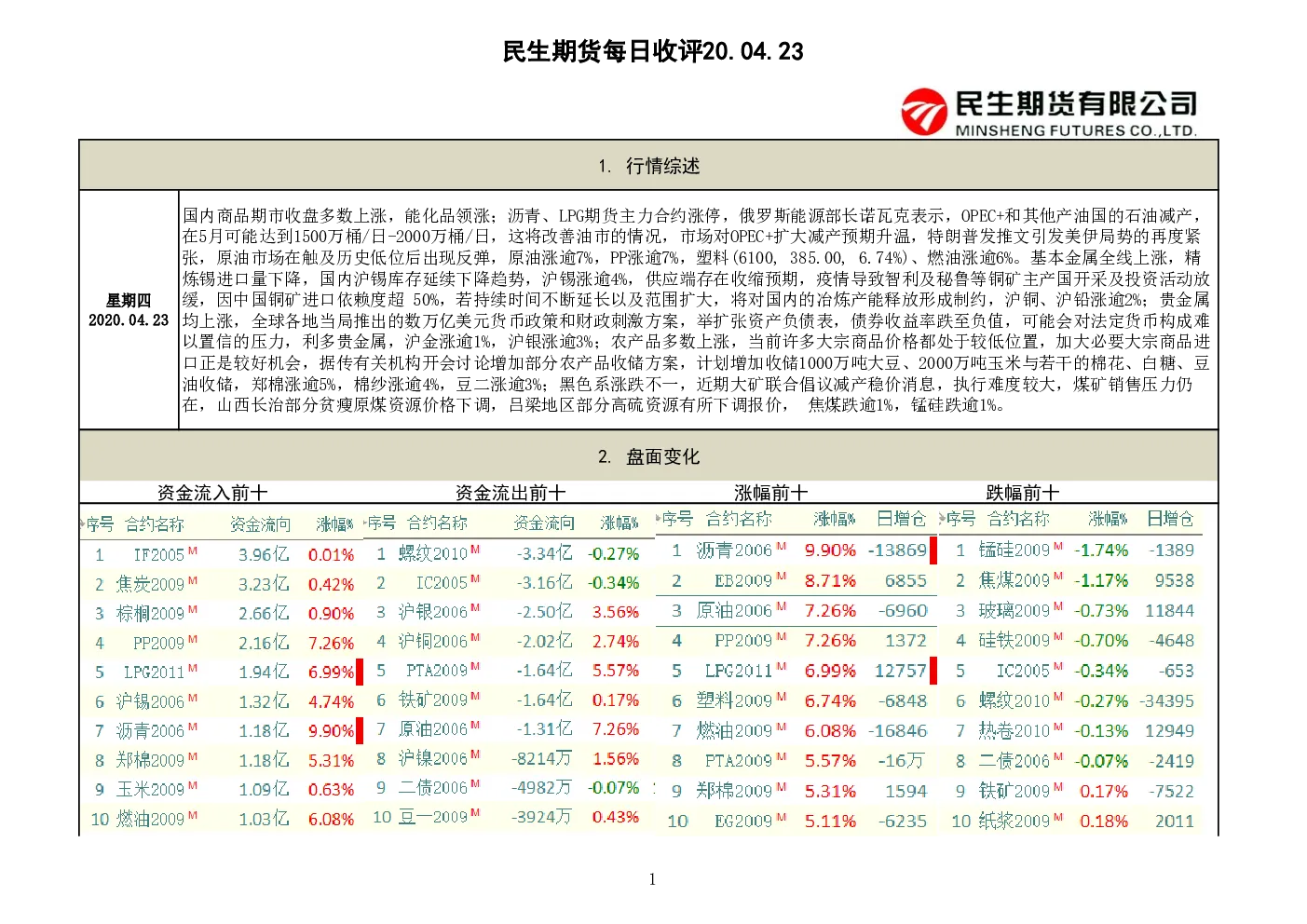Click the 资金流向 column header in the inflow table
This screenshot has width=1307, height=924.
261,524
